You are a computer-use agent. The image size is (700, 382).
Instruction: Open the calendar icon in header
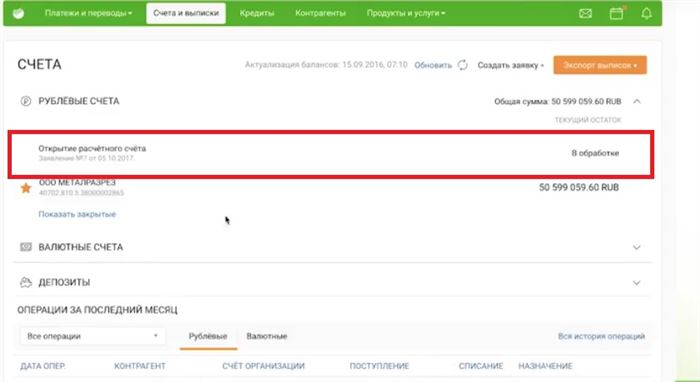[x=617, y=13]
